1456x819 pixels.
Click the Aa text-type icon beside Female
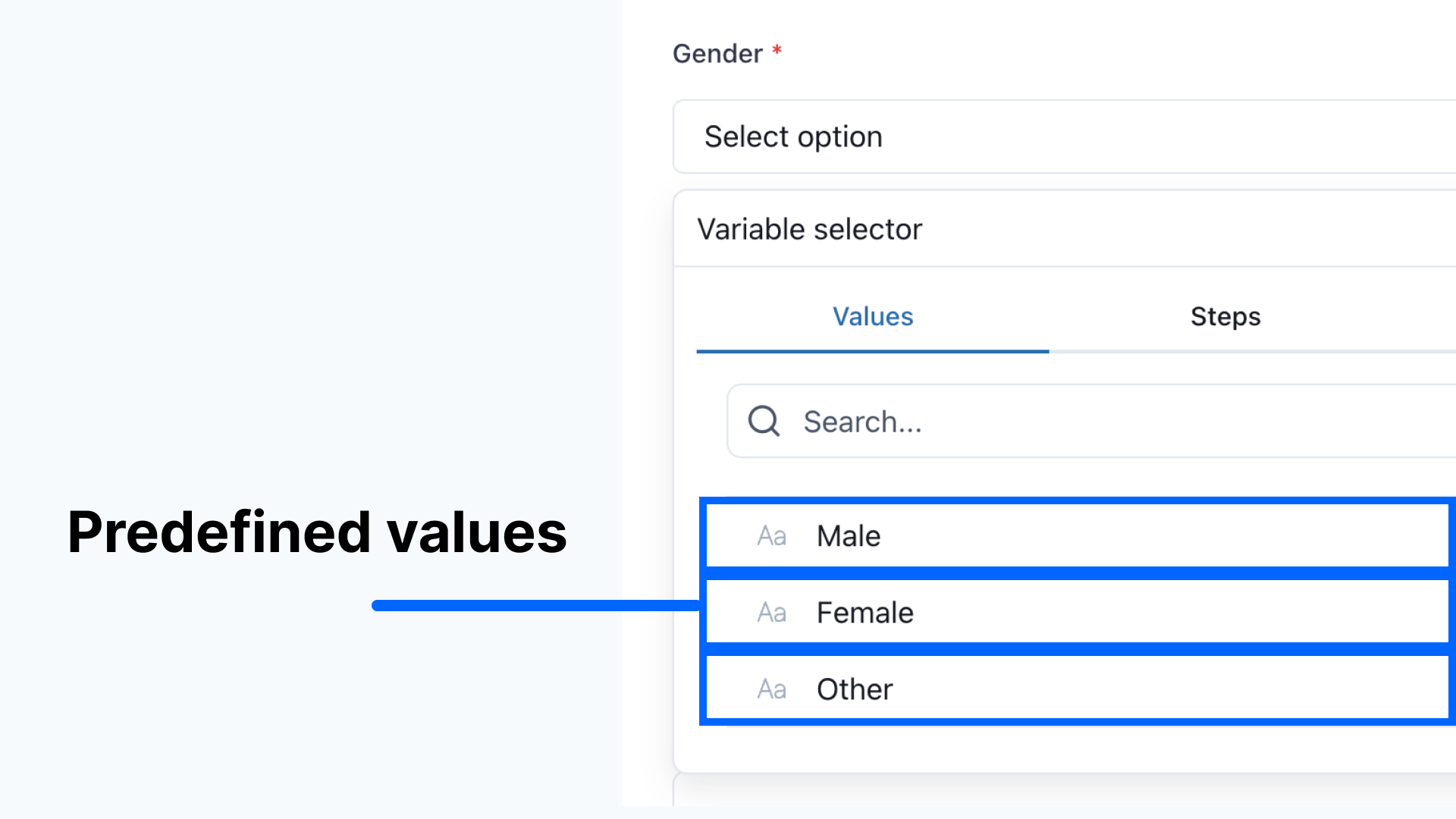pos(771,613)
